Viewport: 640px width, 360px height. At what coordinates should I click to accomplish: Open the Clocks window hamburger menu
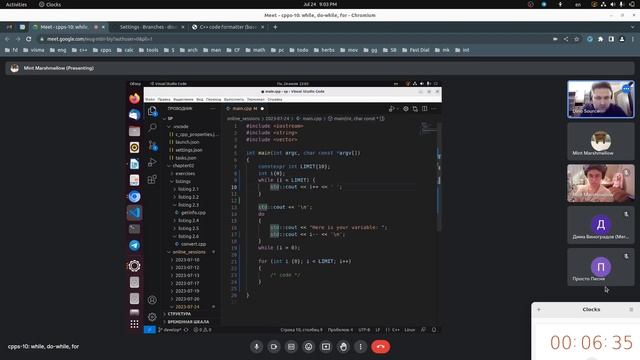[x=631, y=309]
